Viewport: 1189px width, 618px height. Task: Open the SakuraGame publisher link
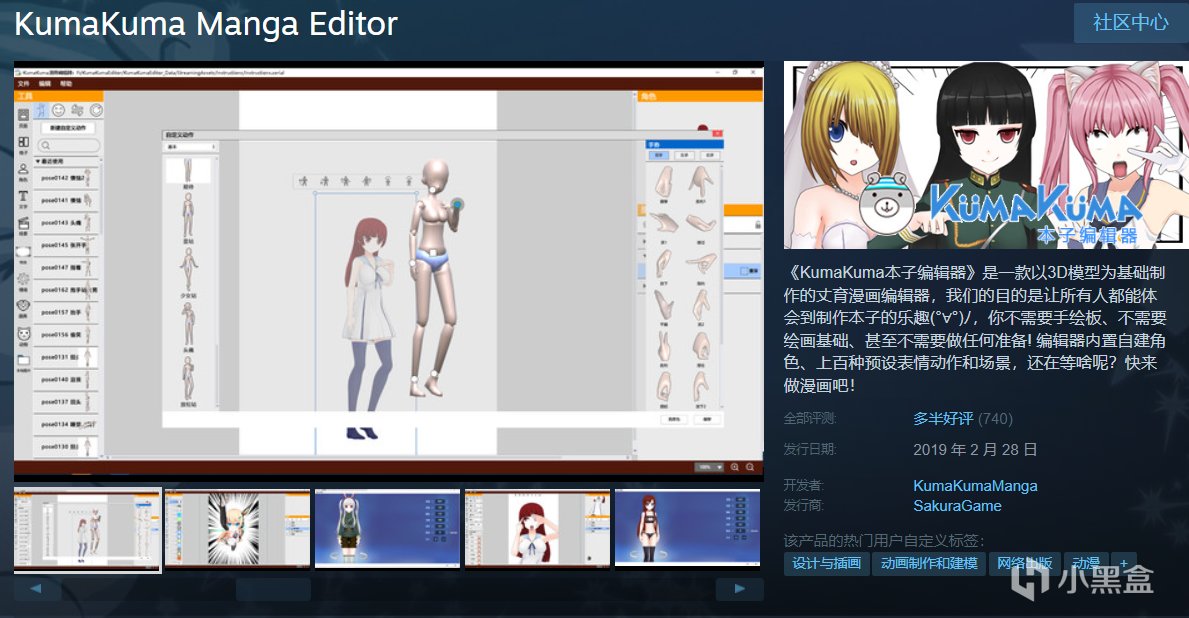pyautogui.click(x=957, y=506)
